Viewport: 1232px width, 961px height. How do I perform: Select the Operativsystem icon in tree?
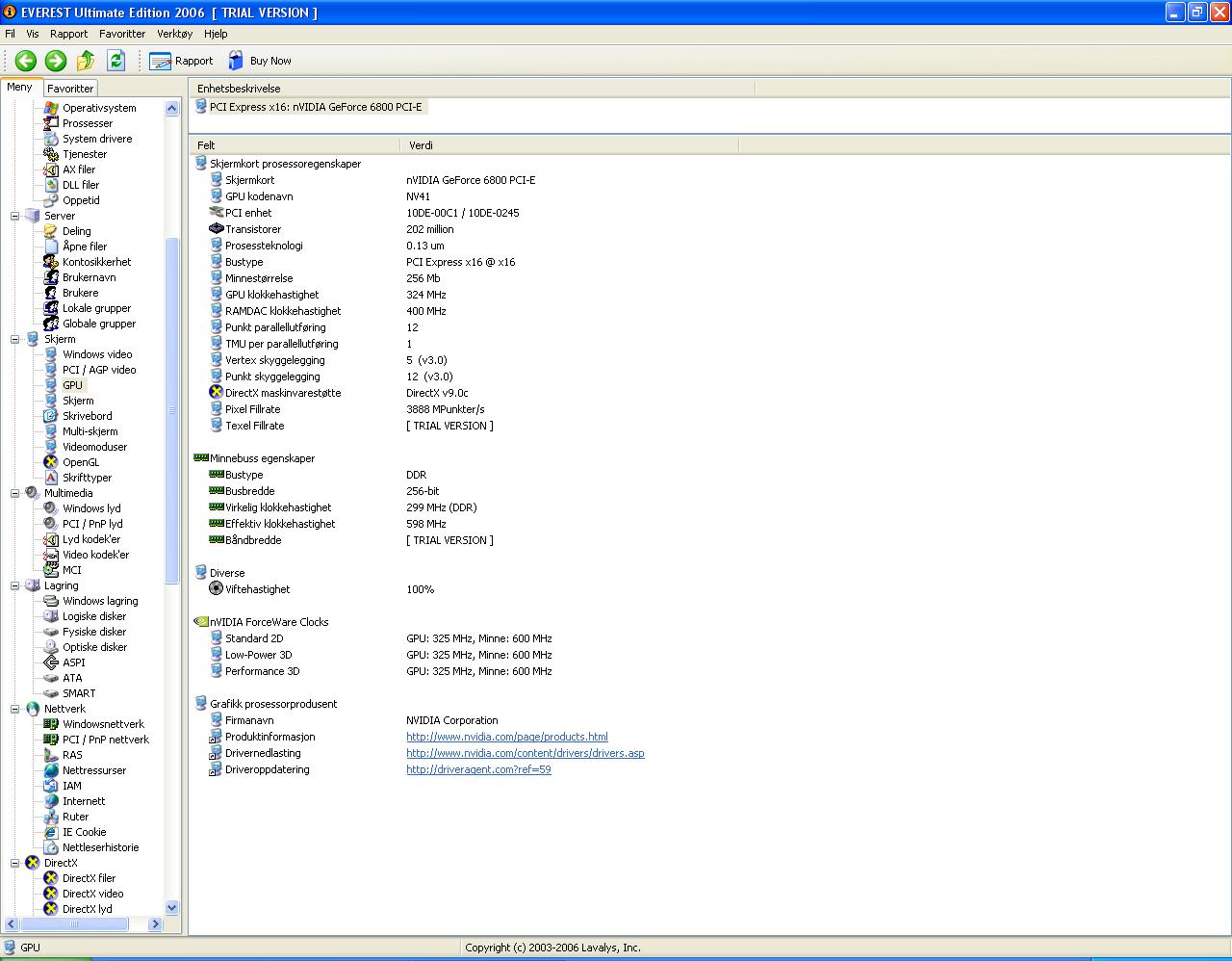point(51,108)
